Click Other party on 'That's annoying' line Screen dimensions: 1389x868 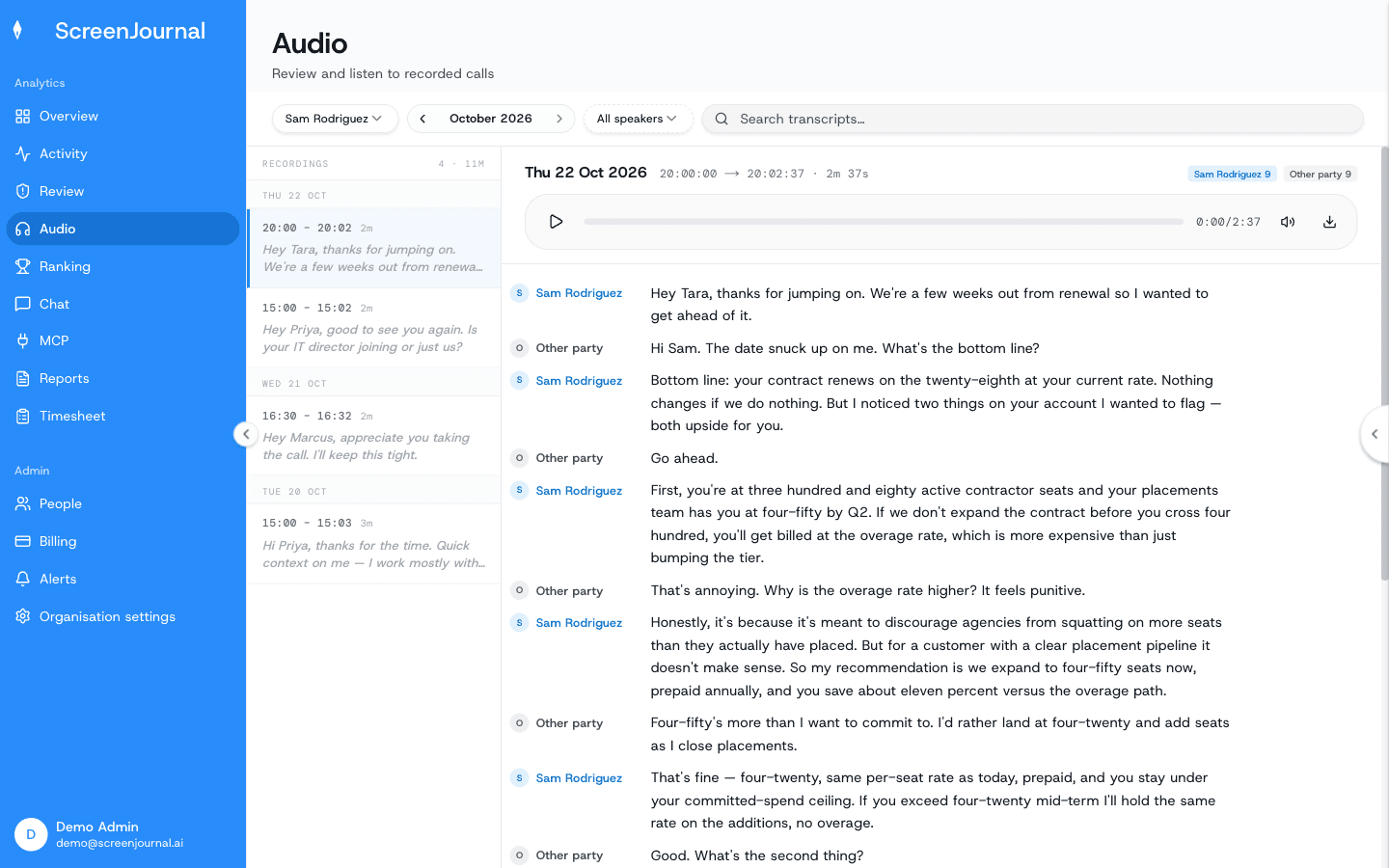pyautogui.click(x=569, y=591)
